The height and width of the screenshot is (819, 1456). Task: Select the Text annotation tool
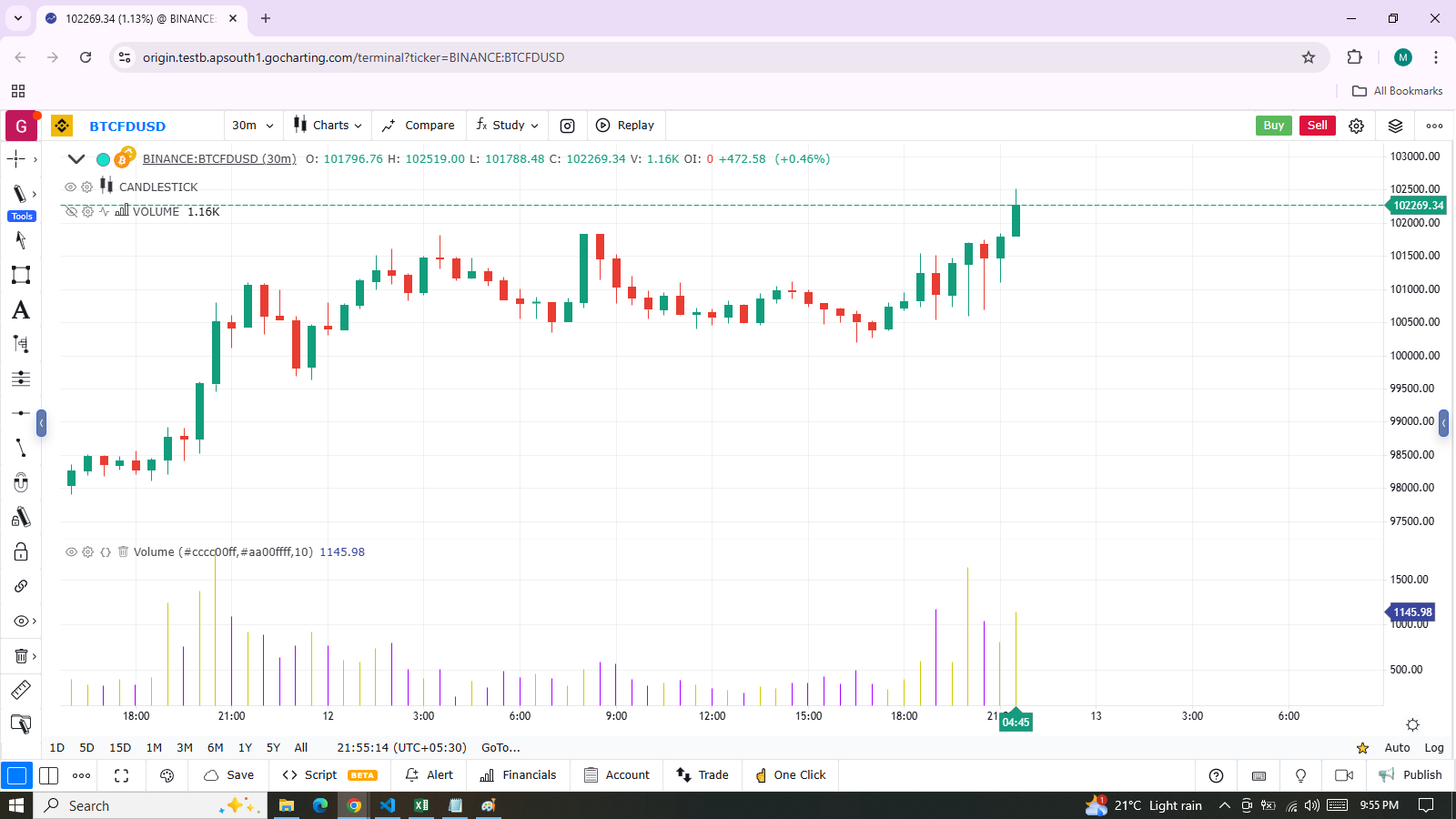coord(20,310)
